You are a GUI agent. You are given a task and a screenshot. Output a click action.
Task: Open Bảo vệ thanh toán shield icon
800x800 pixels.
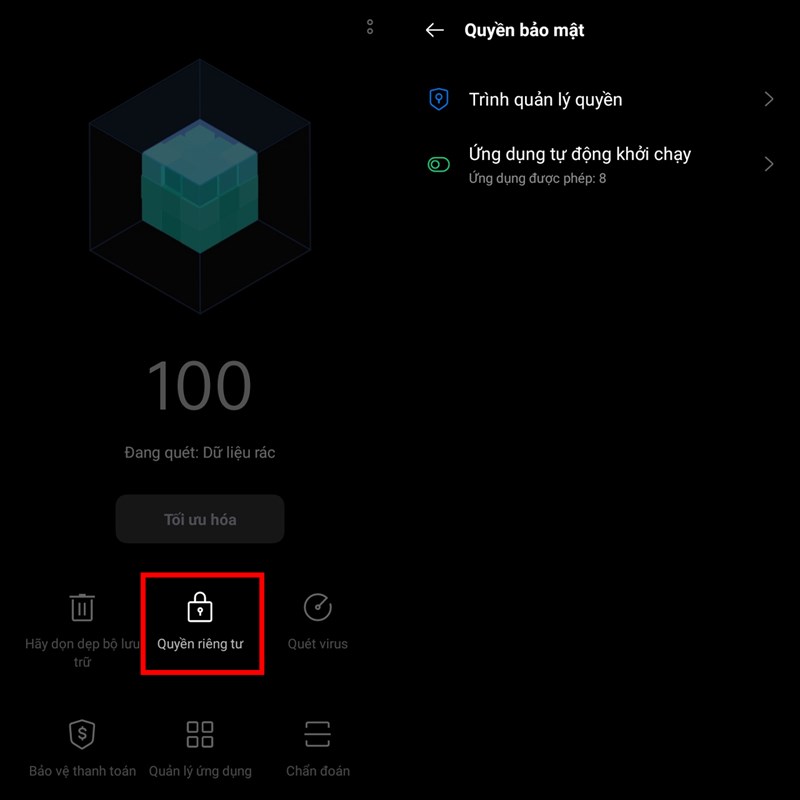tap(82, 734)
